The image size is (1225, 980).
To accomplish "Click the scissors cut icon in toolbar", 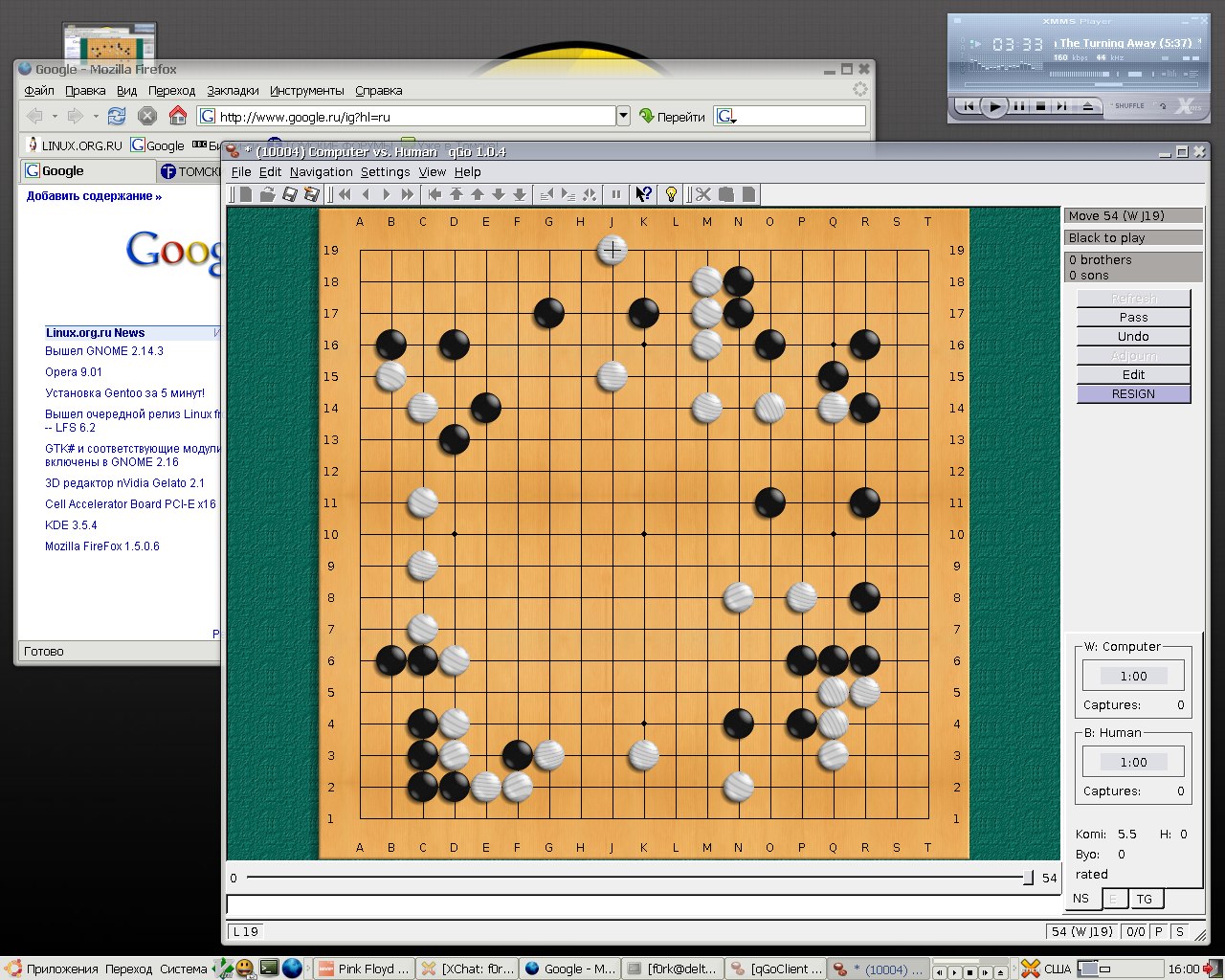I will coord(703,194).
